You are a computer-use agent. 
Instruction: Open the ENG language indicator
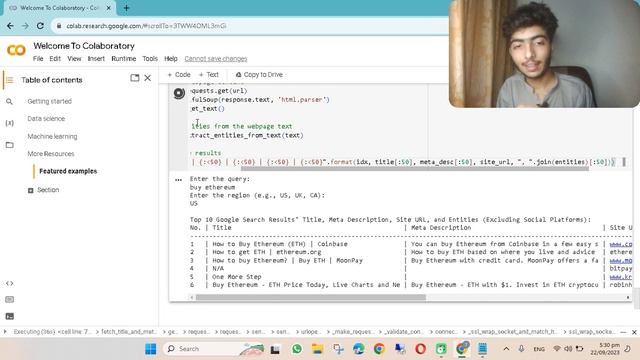click(539, 349)
